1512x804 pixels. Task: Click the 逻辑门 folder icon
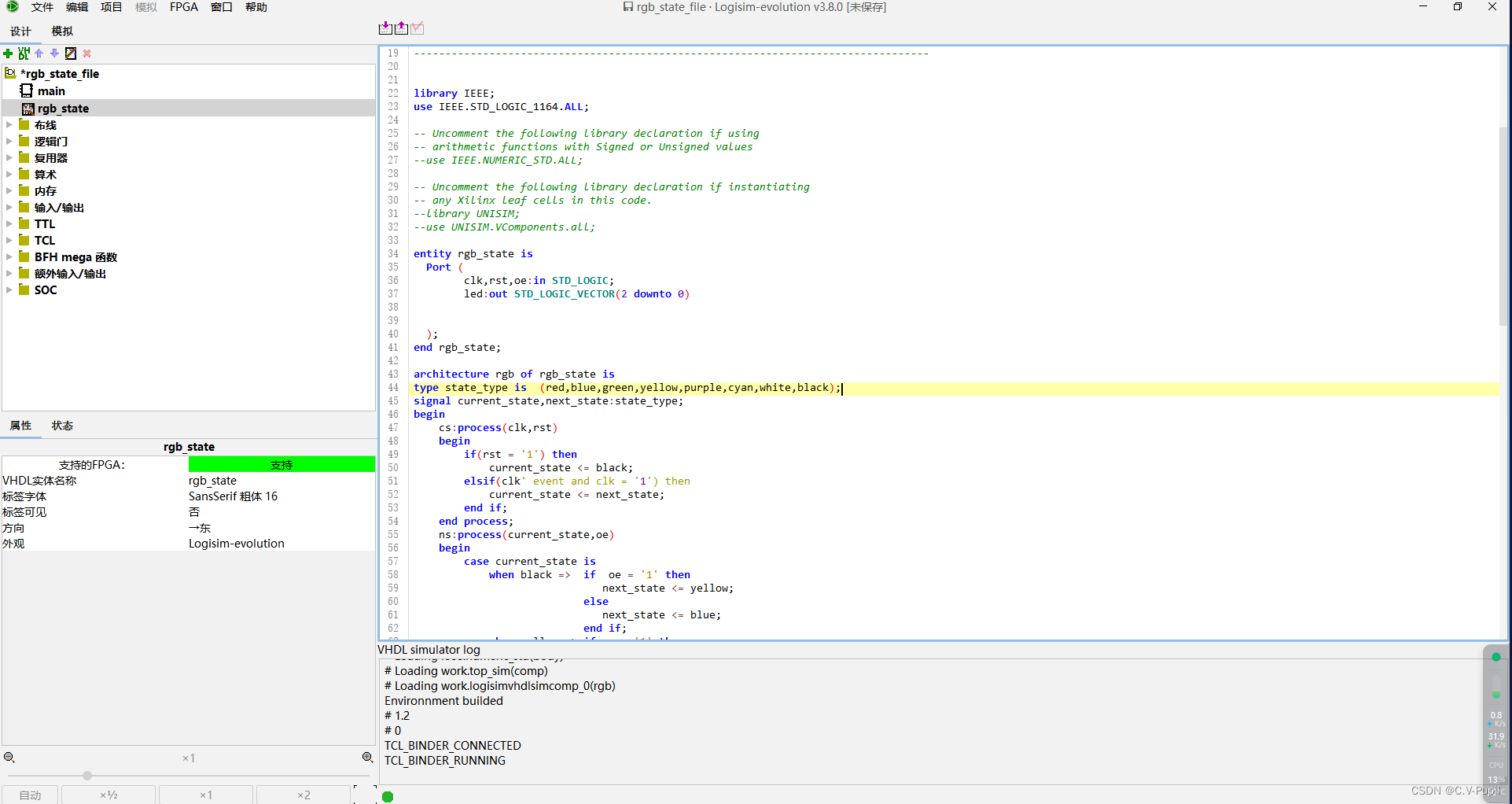(x=24, y=141)
